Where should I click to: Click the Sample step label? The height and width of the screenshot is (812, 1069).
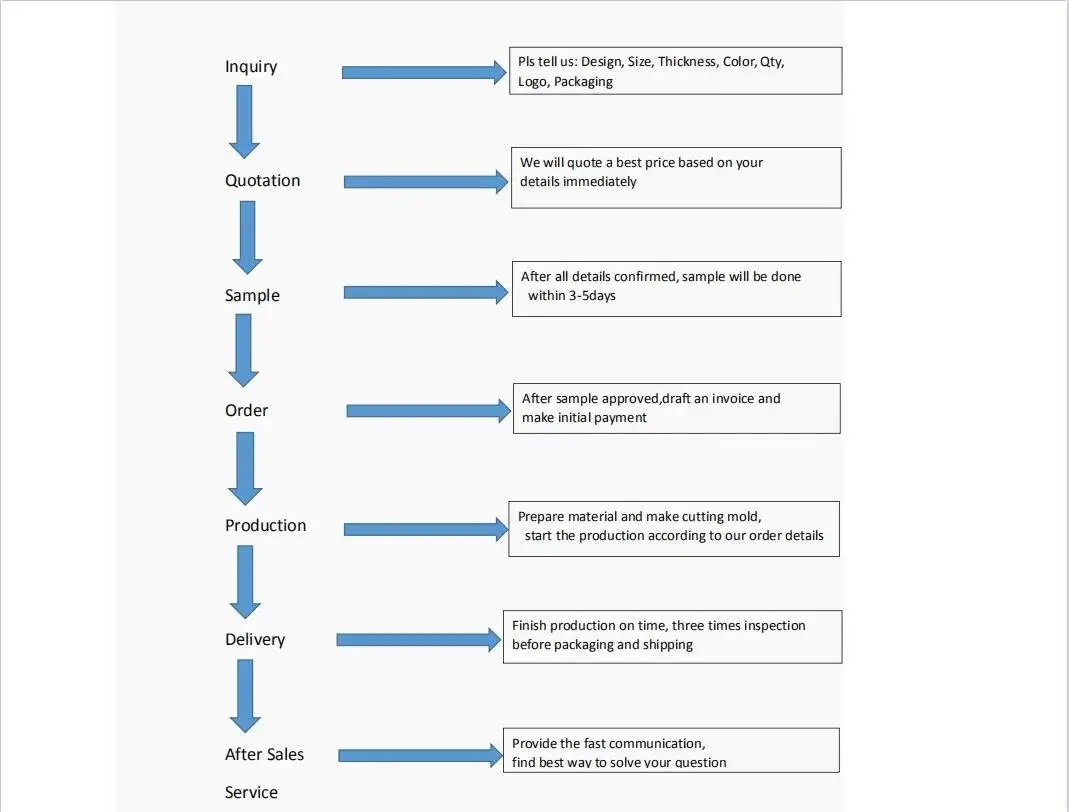coord(252,296)
